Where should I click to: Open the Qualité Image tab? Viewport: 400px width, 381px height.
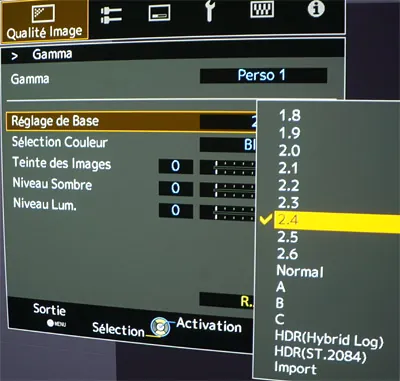45,21
